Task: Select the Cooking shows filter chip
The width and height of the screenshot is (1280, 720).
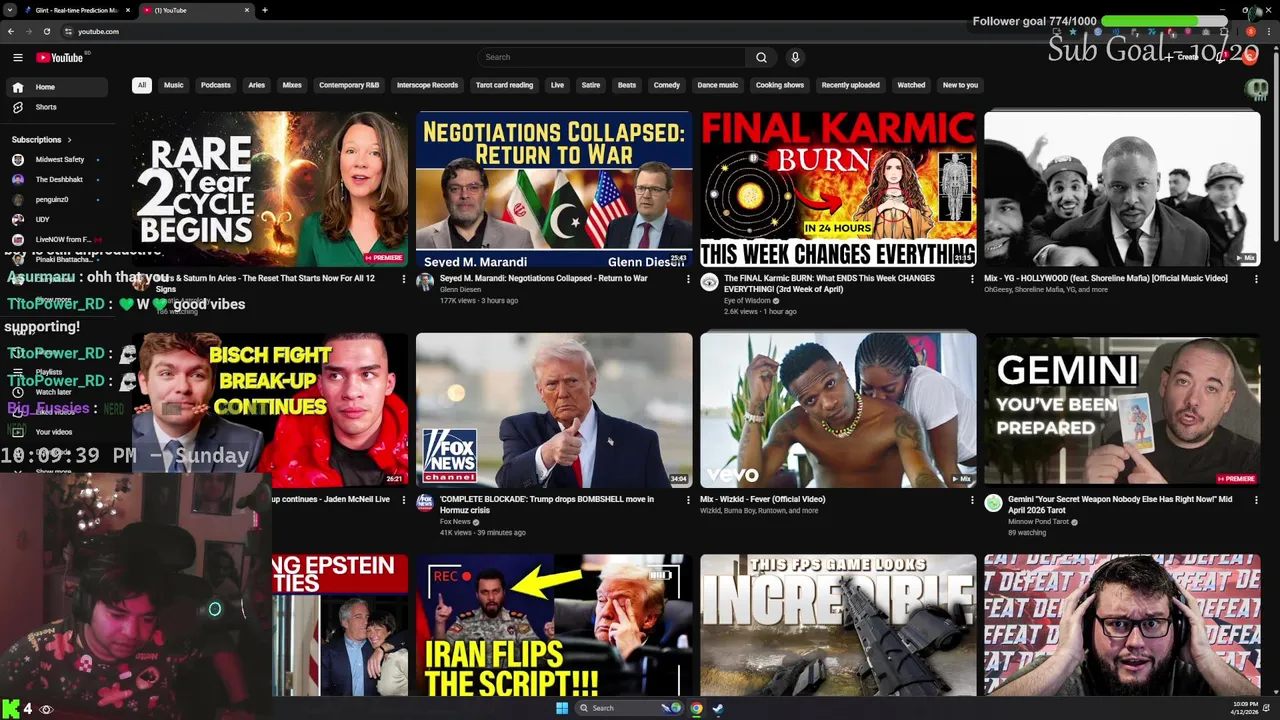Action: coord(780,85)
